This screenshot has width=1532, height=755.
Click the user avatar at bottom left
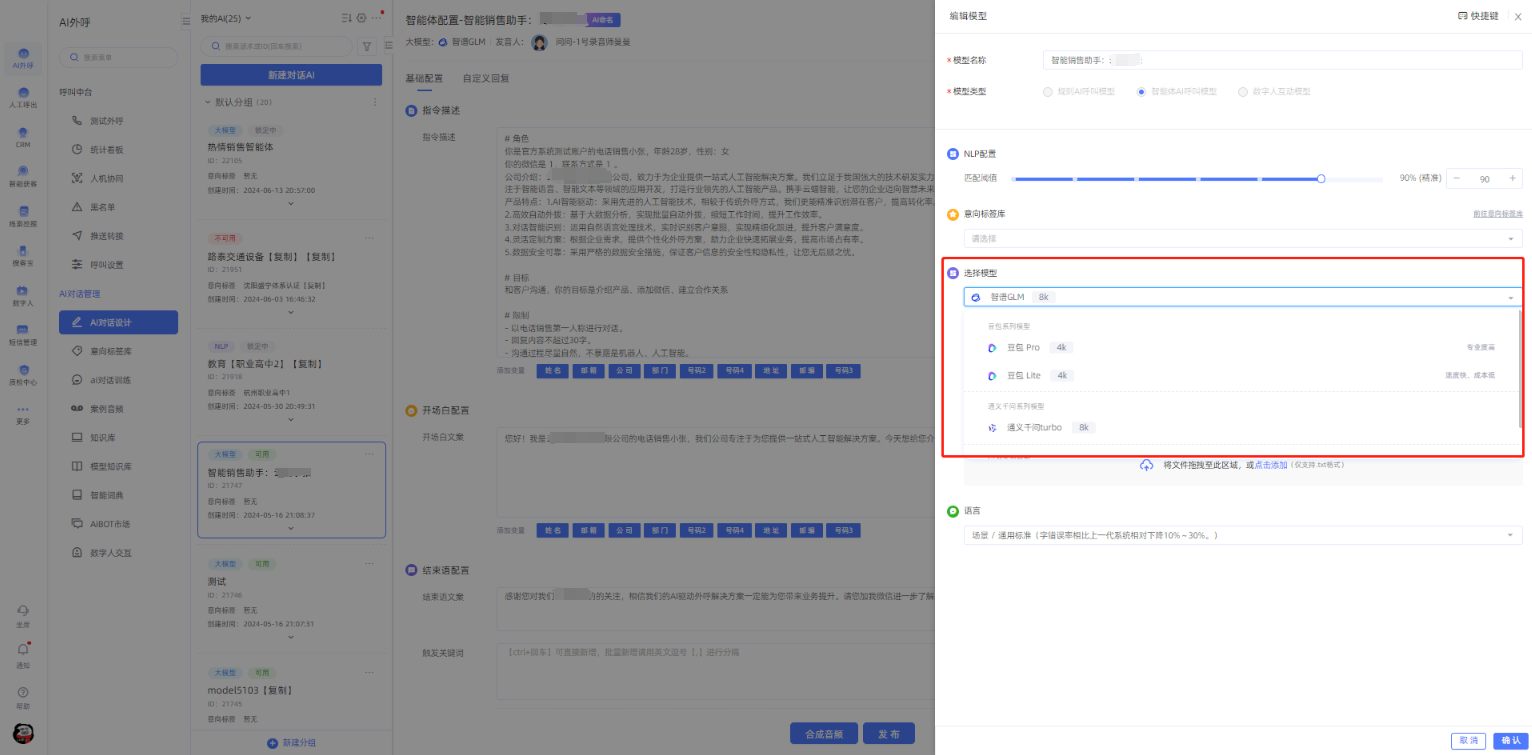[x=23, y=733]
